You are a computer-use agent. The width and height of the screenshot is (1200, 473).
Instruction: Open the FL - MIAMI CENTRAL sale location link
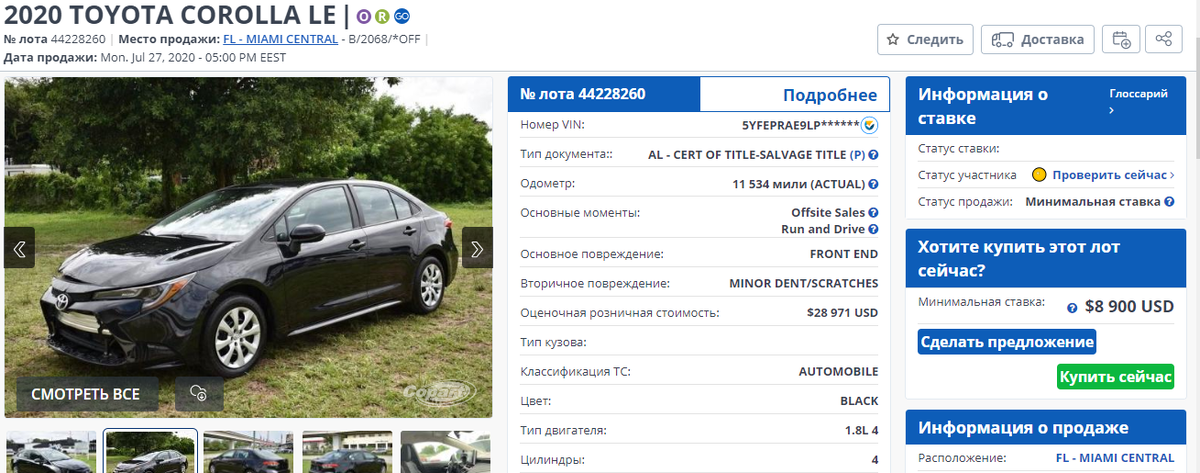point(280,40)
